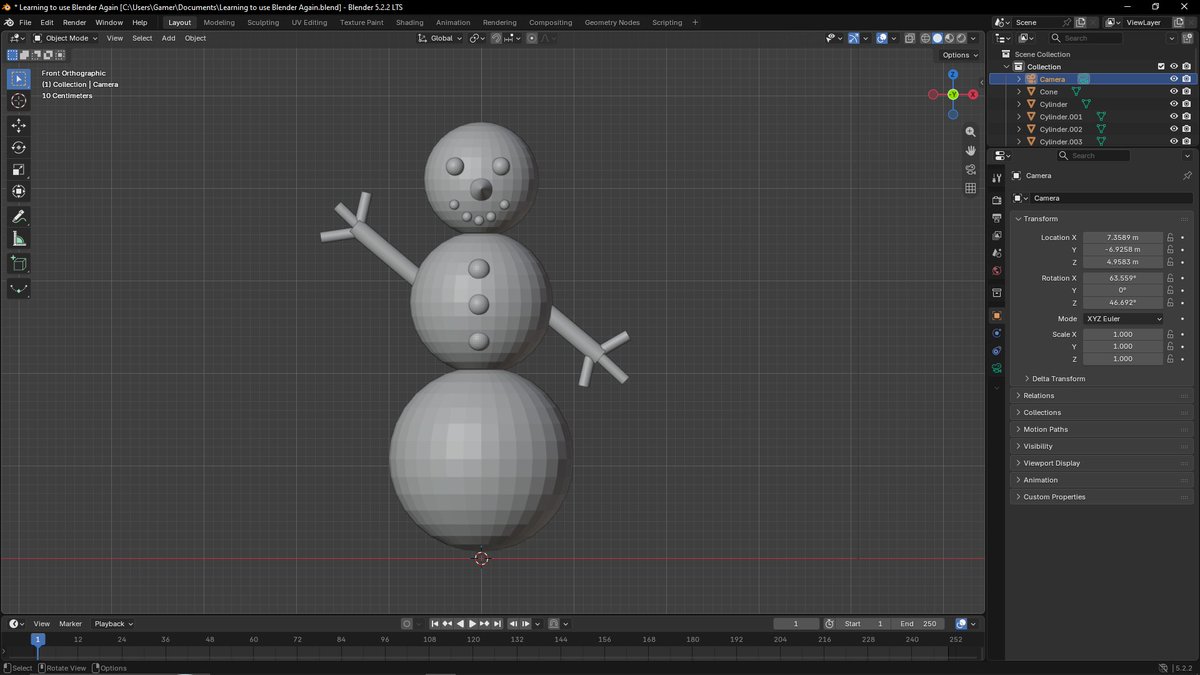
Task: Select the Select Box tool
Action: pos(19,79)
